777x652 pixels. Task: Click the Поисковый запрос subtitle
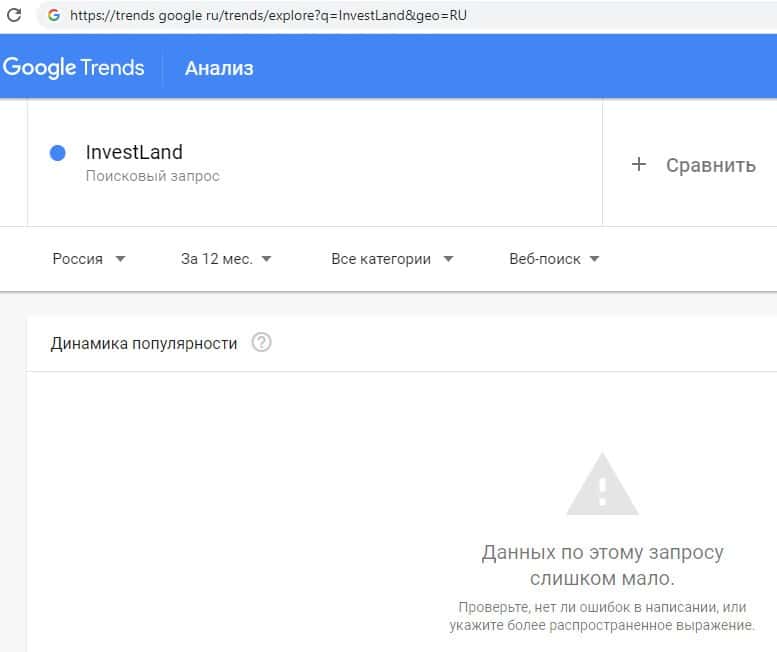(x=152, y=176)
